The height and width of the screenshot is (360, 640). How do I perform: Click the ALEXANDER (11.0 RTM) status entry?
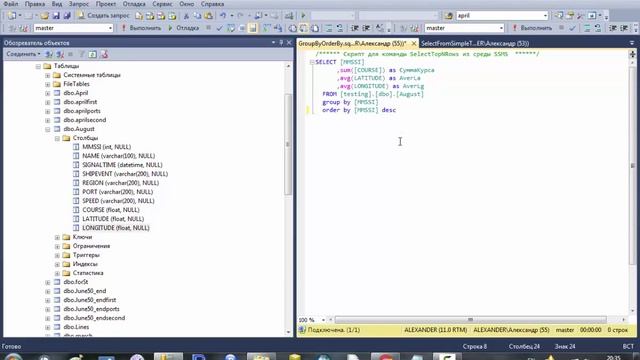tap(435, 330)
